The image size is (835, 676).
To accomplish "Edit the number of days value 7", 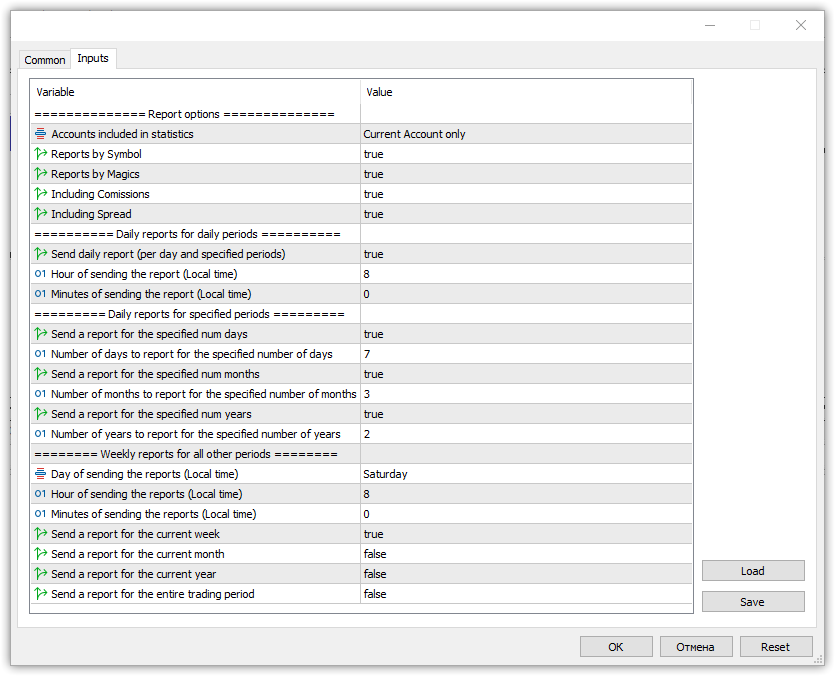I will pyautogui.click(x=525, y=354).
